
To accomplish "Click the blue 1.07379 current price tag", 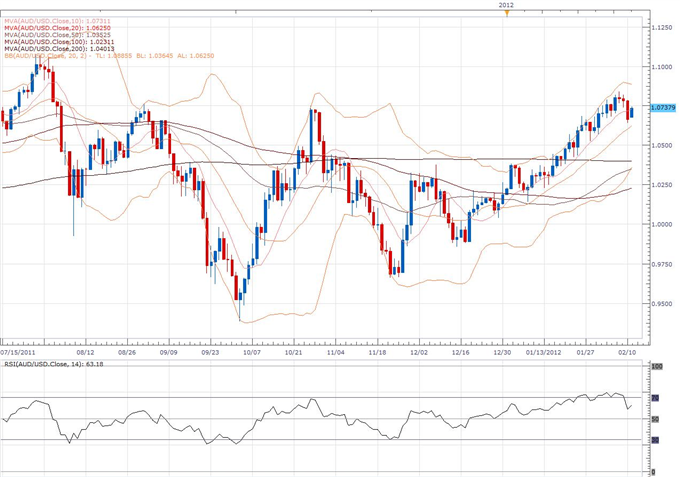I will coord(660,107).
